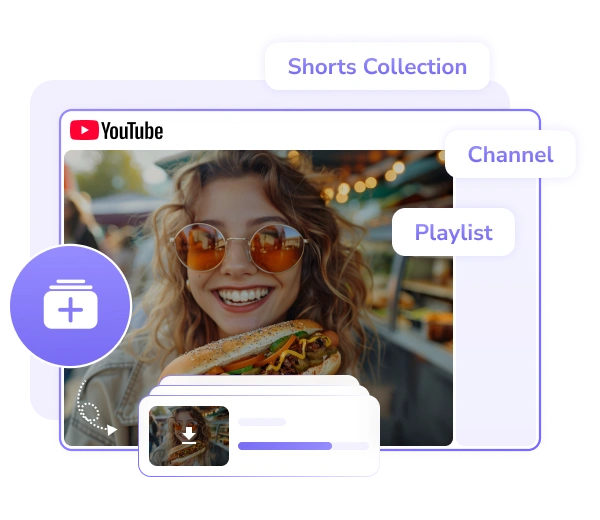
Task: Select the Channel label
Action: [x=510, y=154]
